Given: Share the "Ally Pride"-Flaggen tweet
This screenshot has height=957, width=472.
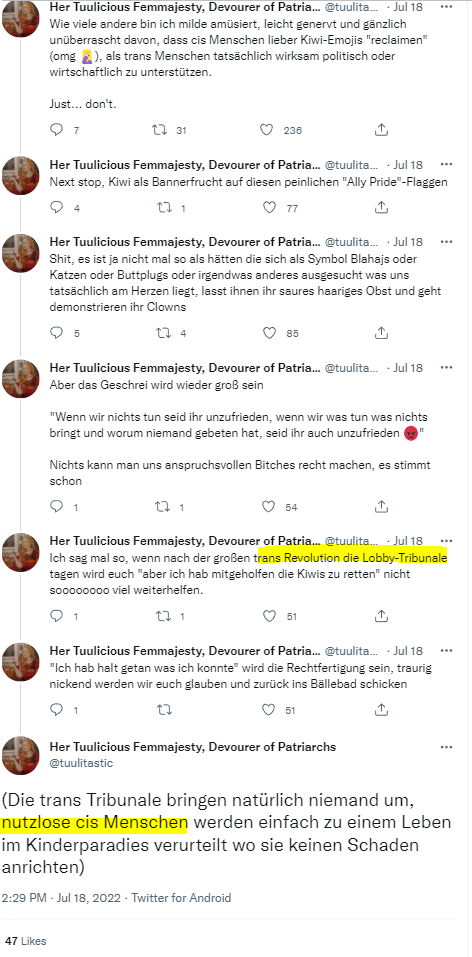Looking at the screenshot, I should [x=381, y=208].
